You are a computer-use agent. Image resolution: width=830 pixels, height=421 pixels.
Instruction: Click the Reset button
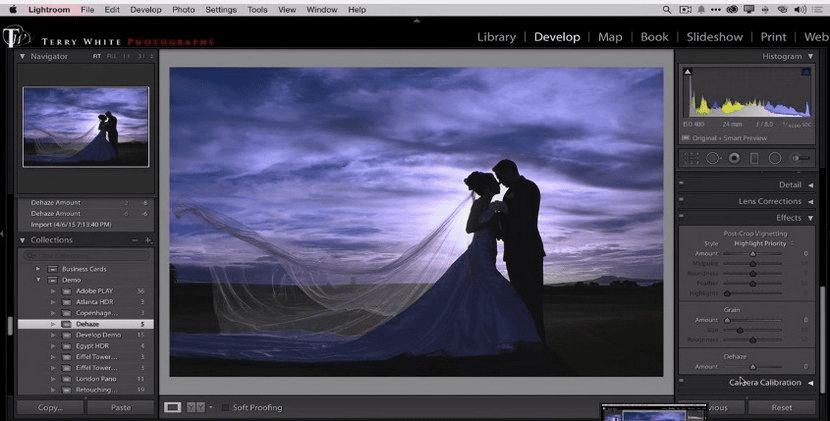[780, 407]
